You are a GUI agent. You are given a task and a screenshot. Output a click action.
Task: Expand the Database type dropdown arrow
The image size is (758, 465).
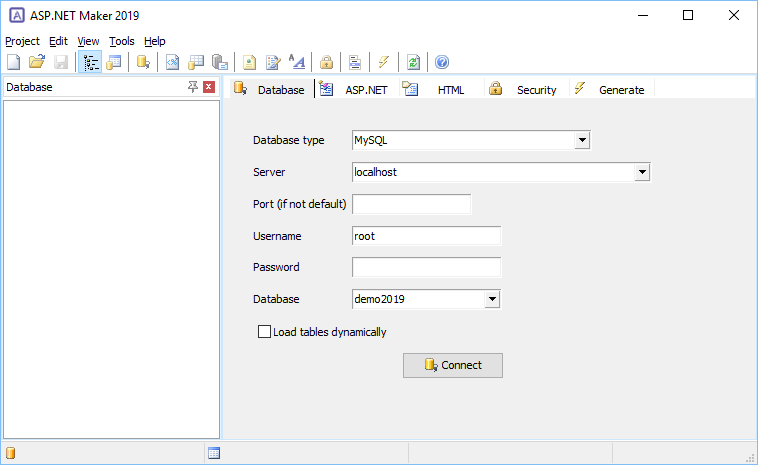pyautogui.click(x=582, y=140)
